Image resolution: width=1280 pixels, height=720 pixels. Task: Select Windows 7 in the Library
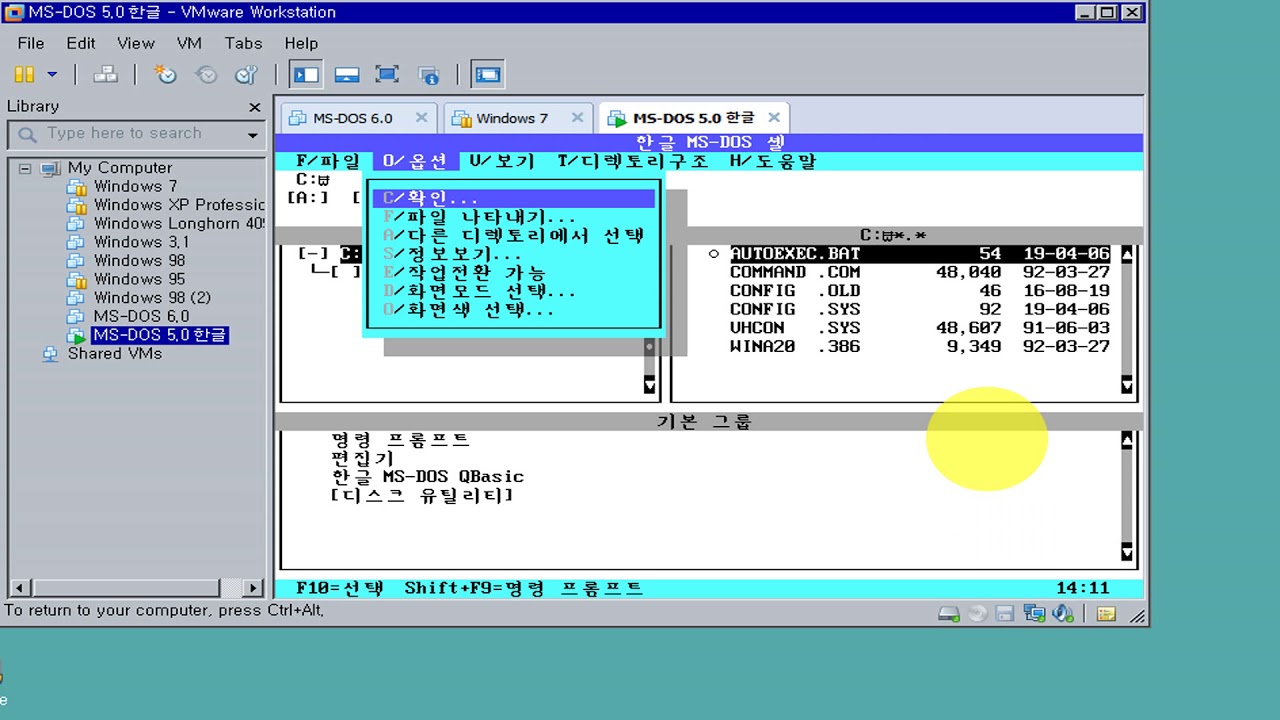[x=135, y=186]
